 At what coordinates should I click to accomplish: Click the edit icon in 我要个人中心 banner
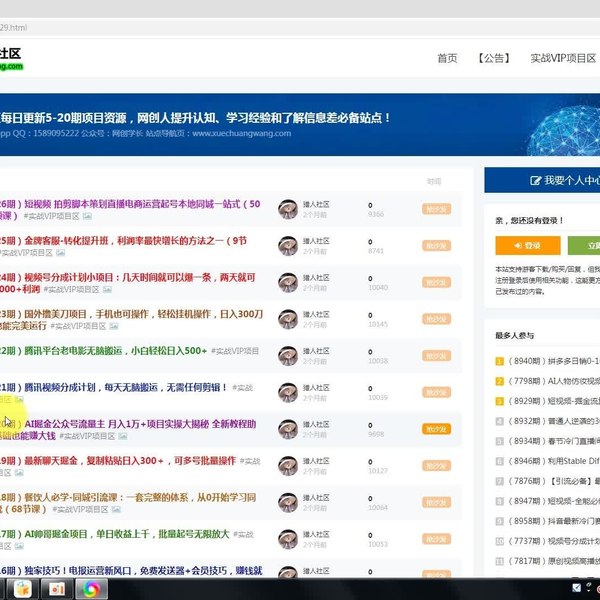(535, 181)
